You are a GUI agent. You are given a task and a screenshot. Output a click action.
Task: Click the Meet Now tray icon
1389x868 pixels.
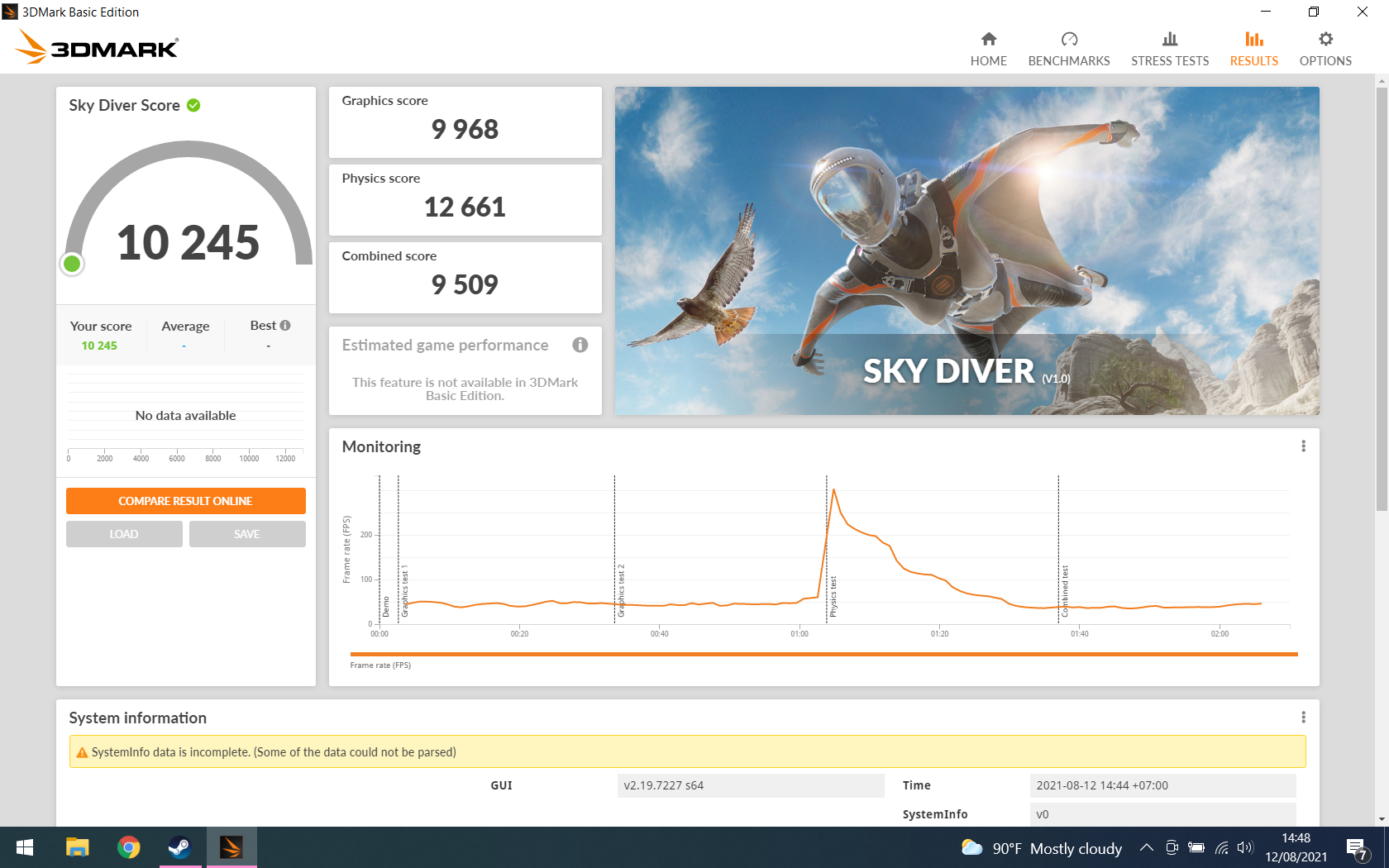click(1172, 847)
